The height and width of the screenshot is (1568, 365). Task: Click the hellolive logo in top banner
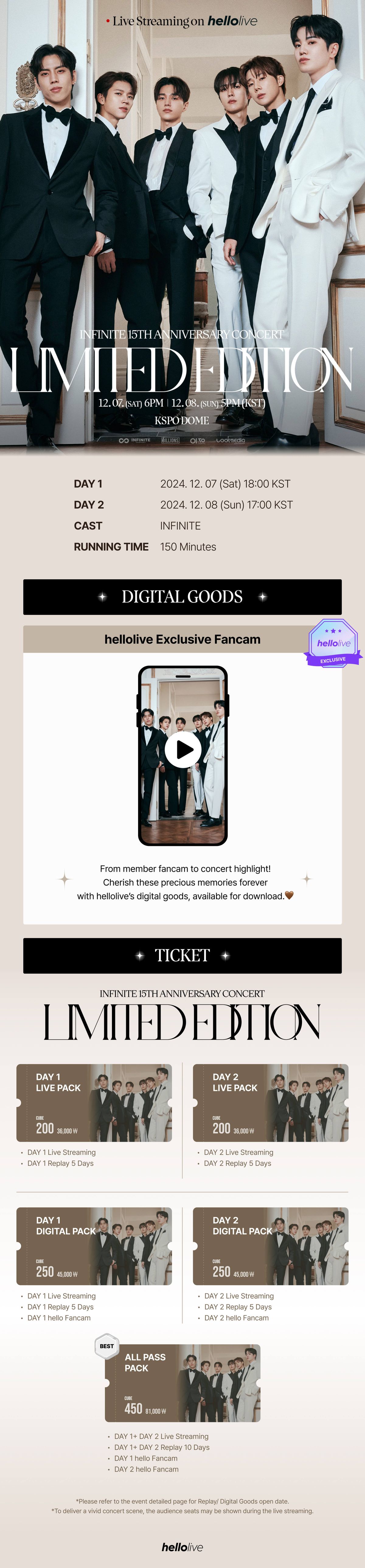232,21
